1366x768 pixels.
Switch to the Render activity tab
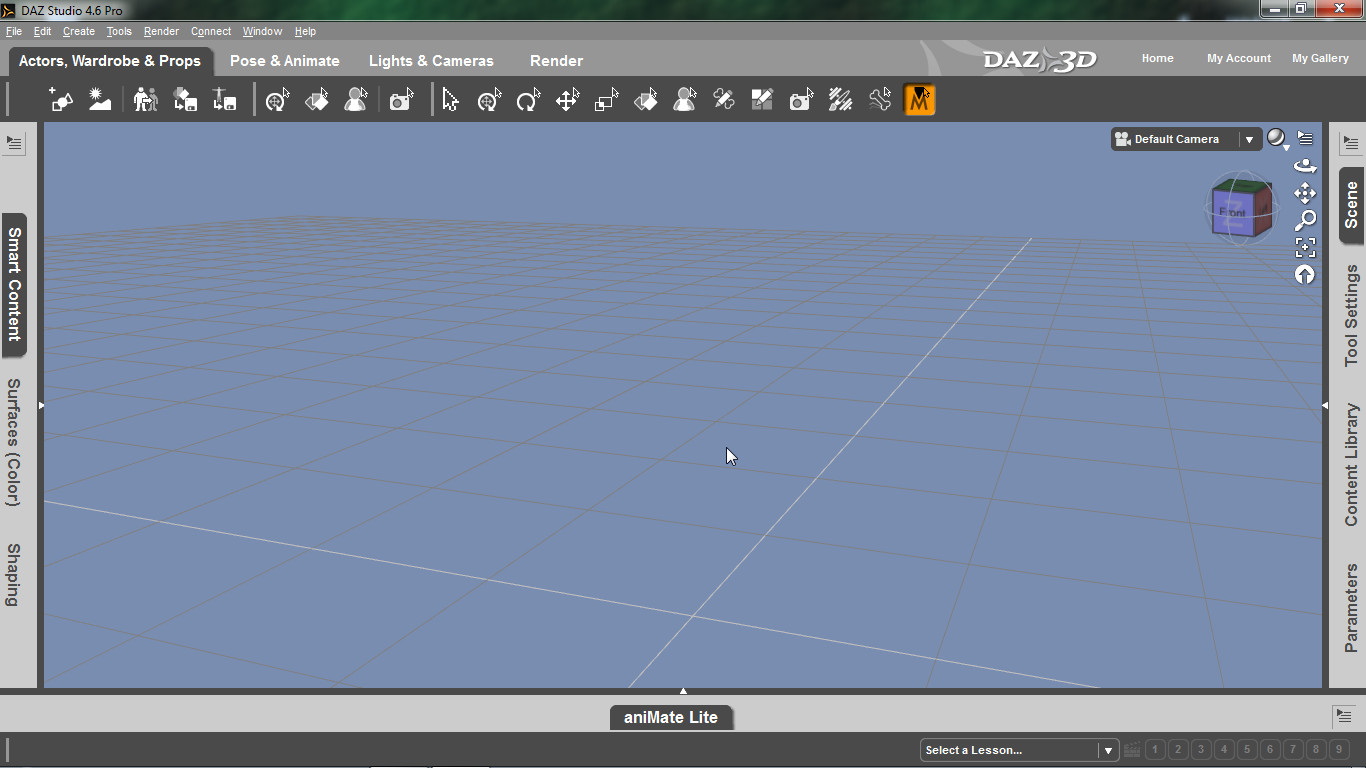(556, 61)
